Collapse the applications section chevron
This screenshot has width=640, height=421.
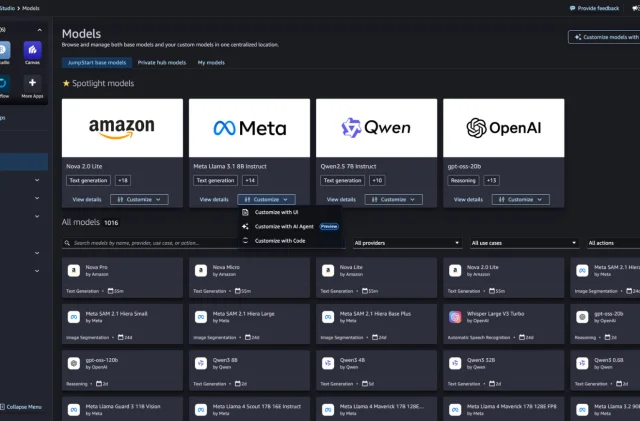pos(39,30)
